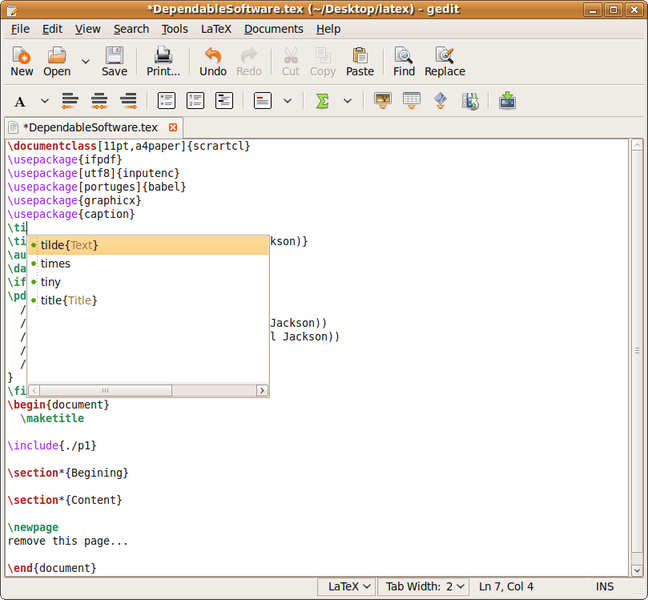Click the Paste icon
This screenshot has width=648, height=600.
[x=359, y=60]
